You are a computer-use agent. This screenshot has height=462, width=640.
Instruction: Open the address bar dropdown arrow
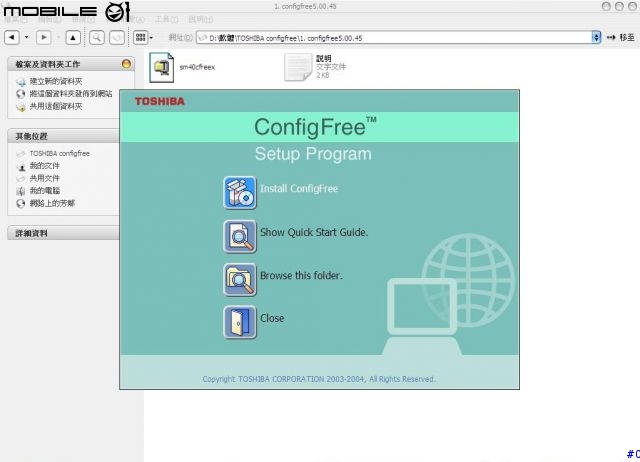[596, 38]
